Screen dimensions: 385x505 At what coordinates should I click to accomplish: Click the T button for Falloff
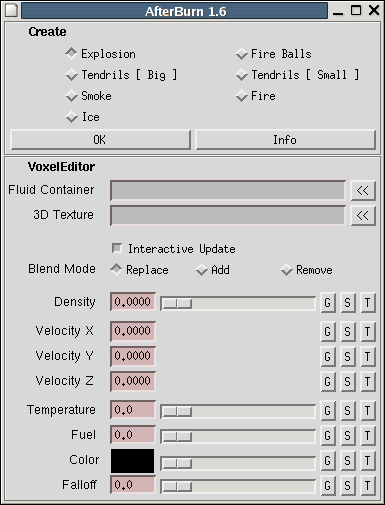point(368,486)
